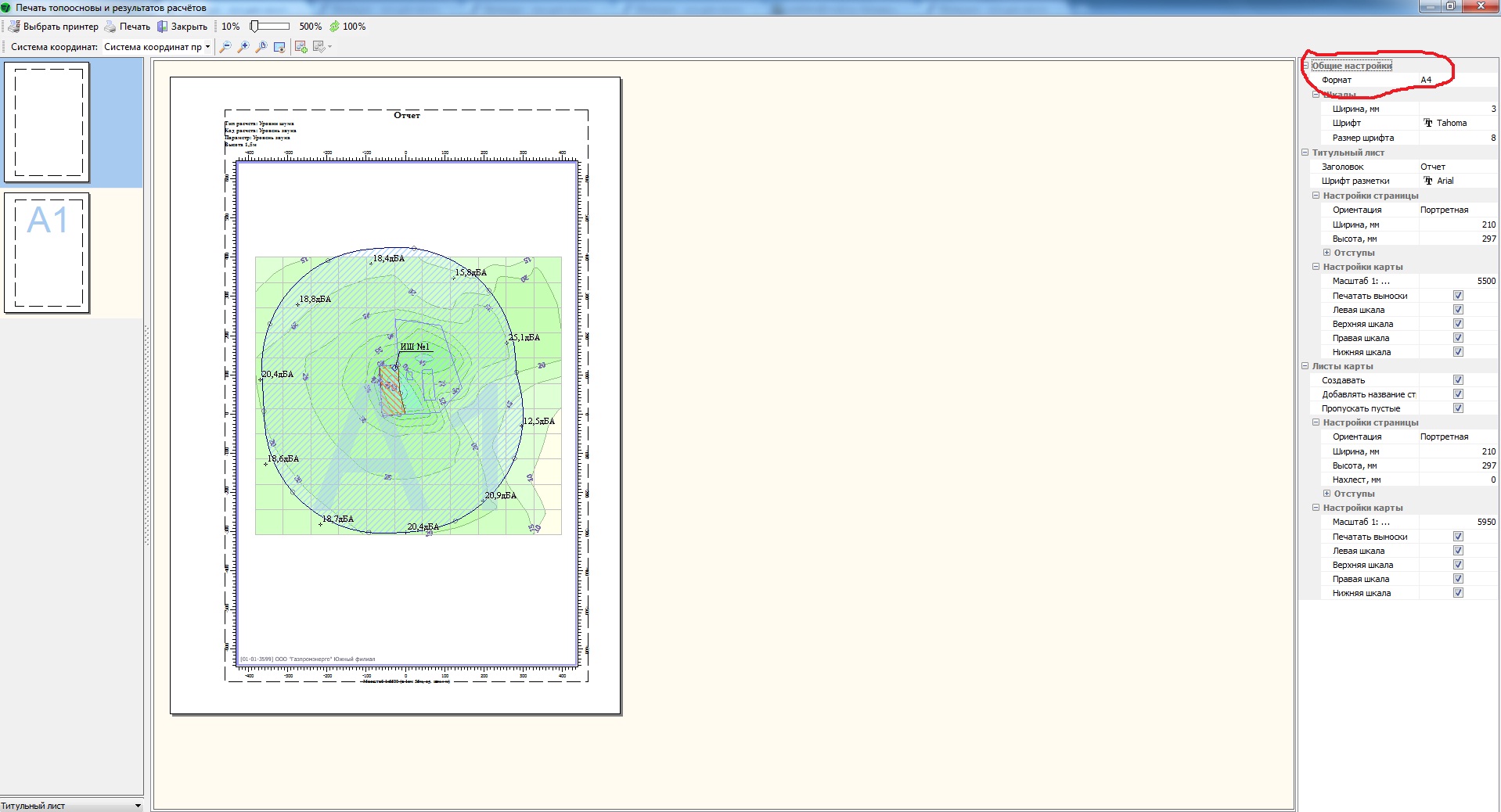Click the map preview eye icon
Screen dimensions: 1501x812
(279, 47)
